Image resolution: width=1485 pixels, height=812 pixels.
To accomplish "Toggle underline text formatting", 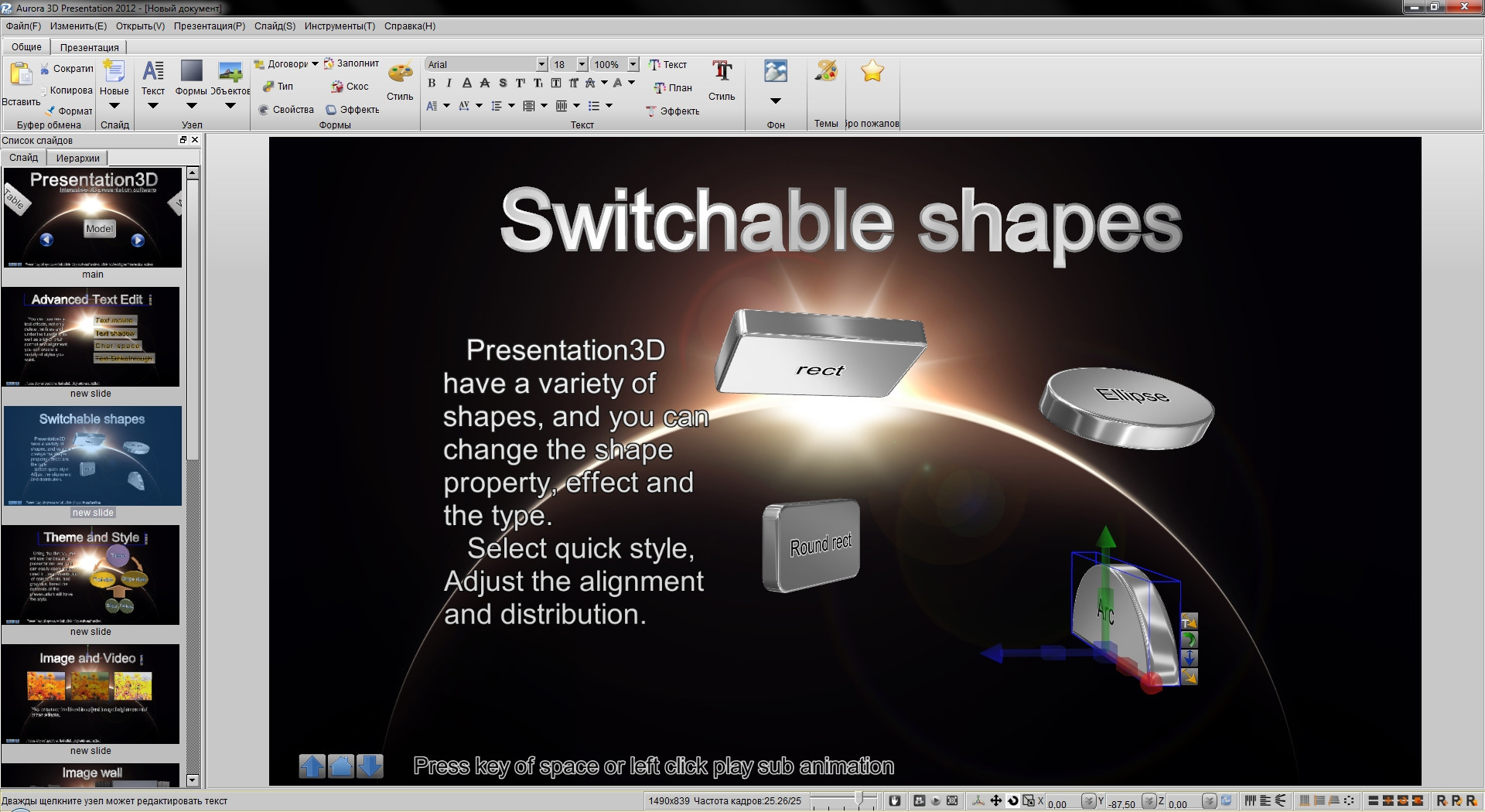I will (x=466, y=83).
